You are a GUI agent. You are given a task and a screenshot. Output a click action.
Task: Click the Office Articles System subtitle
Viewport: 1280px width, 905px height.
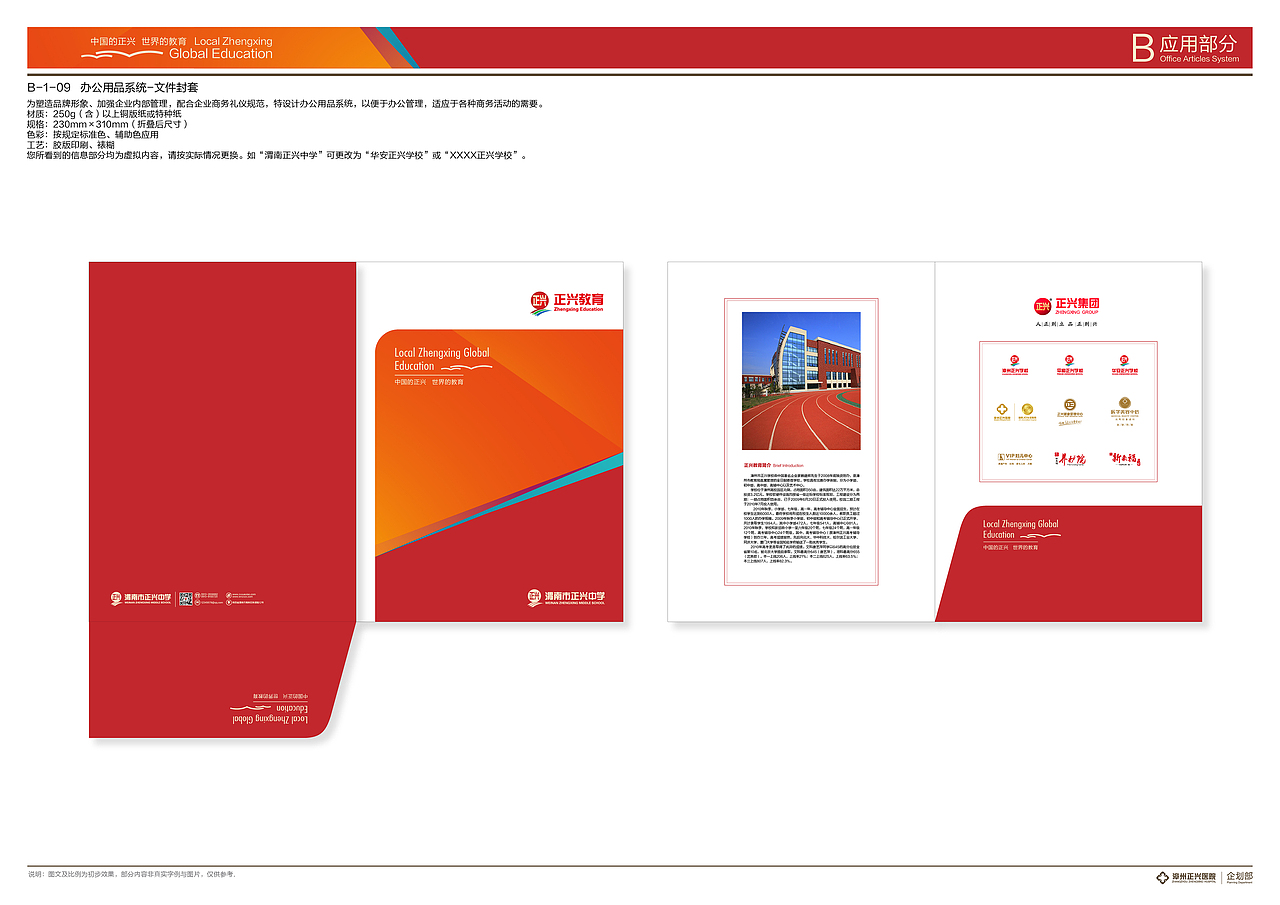pos(1199,60)
